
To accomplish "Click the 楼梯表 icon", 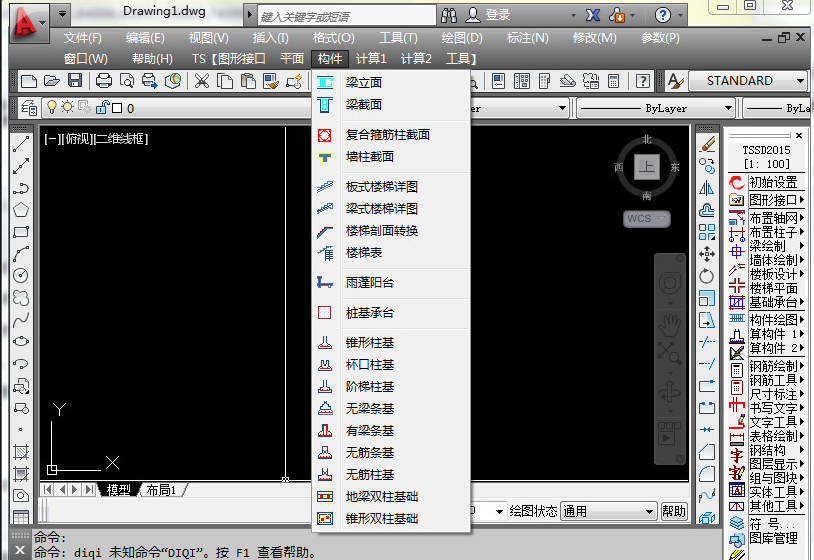I will point(325,253).
